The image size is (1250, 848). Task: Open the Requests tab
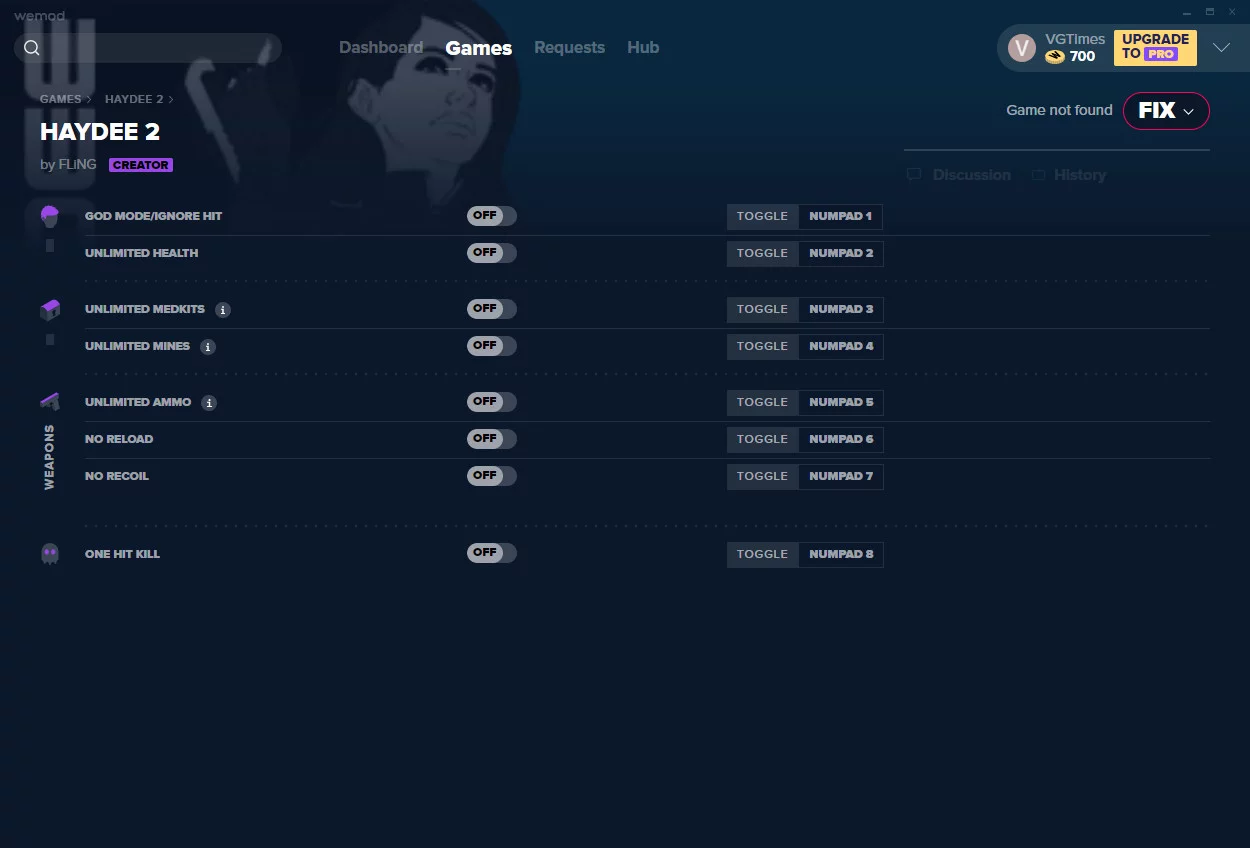569,48
